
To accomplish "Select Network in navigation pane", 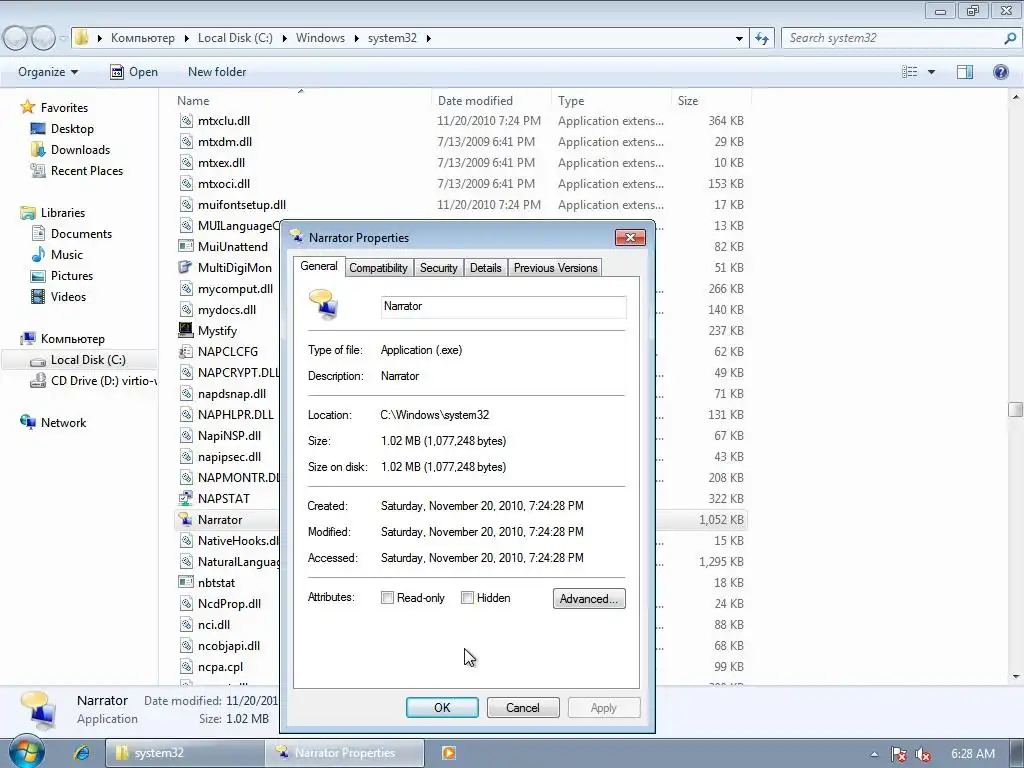I will (x=63, y=423).
